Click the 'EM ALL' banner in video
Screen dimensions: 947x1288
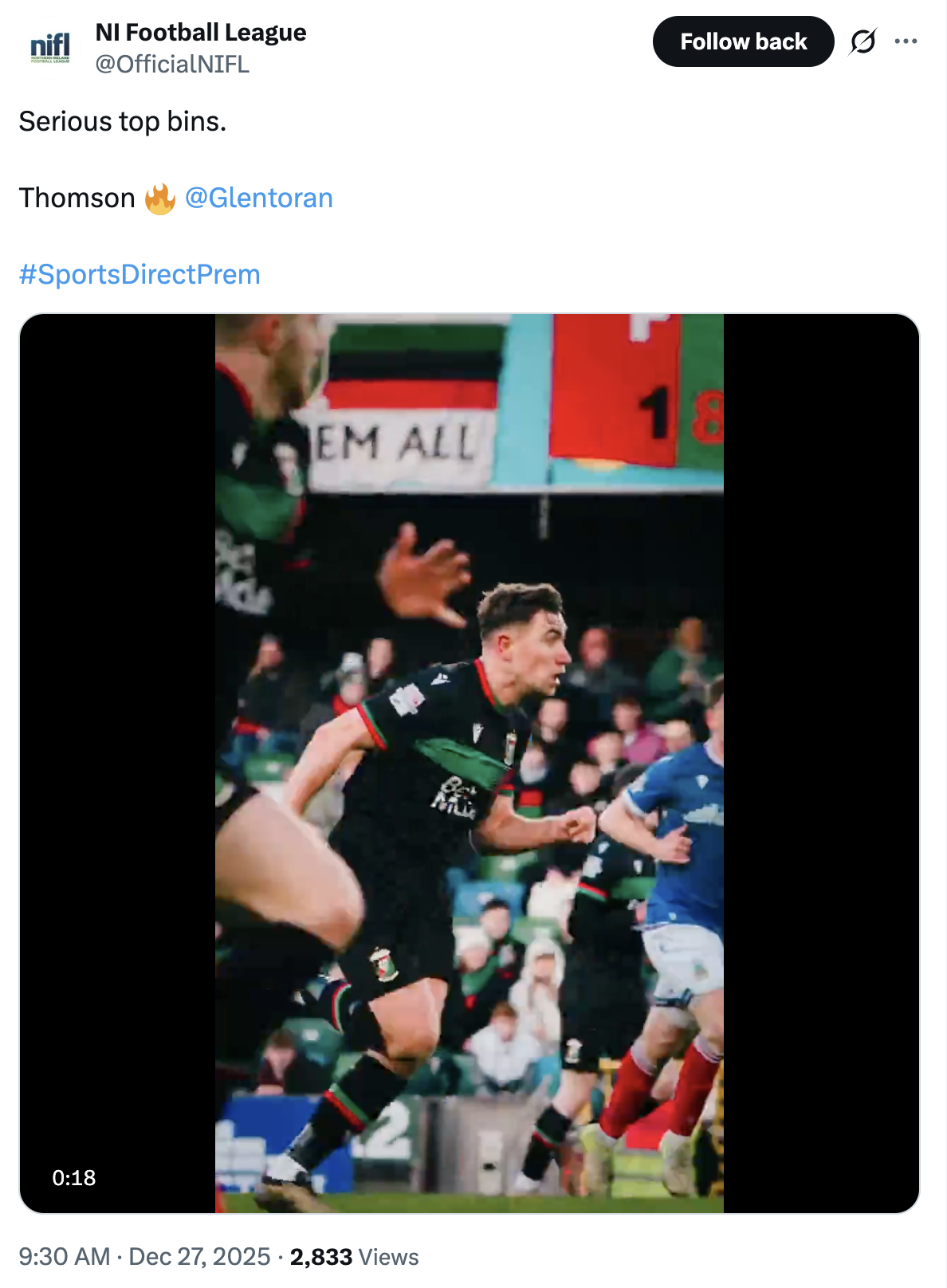(x=396, y=443)
